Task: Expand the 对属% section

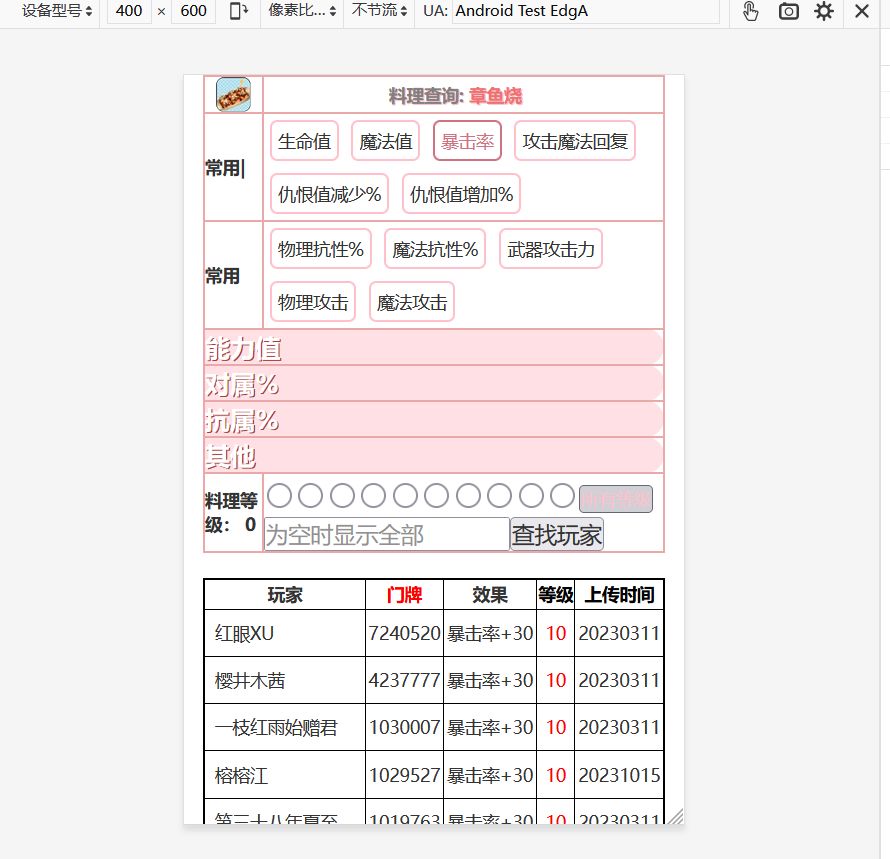Action: click(434, 383)
